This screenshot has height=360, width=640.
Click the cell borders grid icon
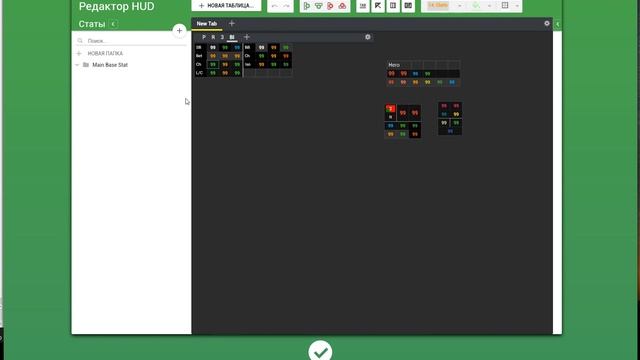click(505, 5)
